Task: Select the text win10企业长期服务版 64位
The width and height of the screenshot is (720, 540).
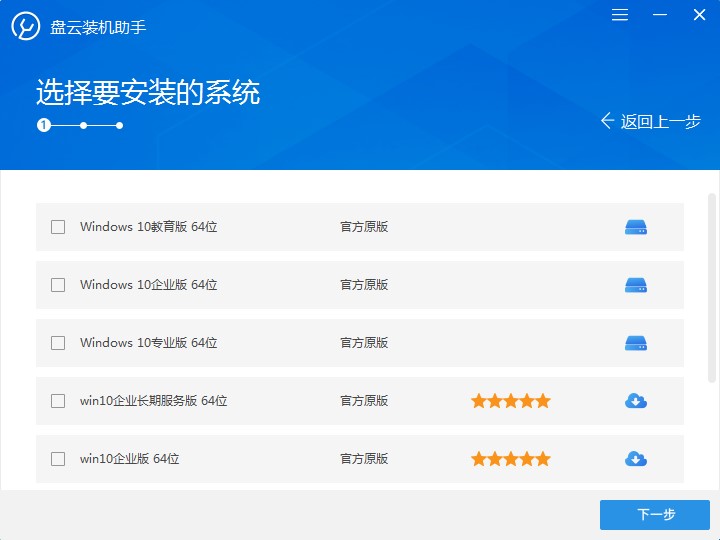Action: tap(153, 401)
